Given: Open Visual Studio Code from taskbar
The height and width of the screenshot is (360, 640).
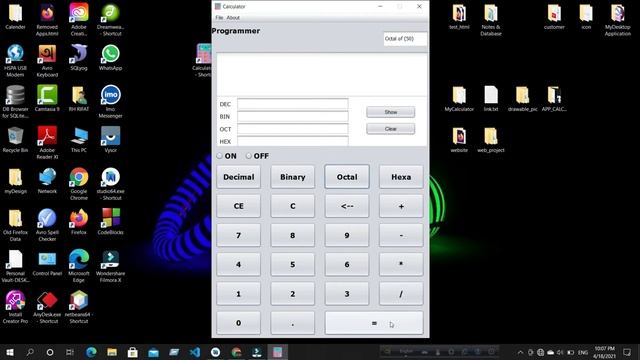Looking at the screenshot, I should tap(195, 352).
